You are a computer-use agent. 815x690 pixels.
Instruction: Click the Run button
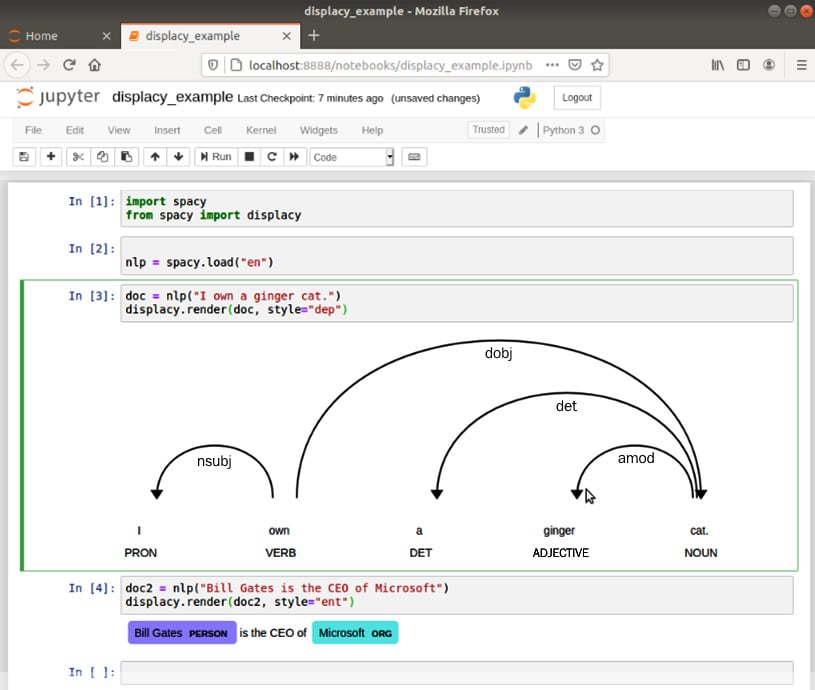[216, 157]
